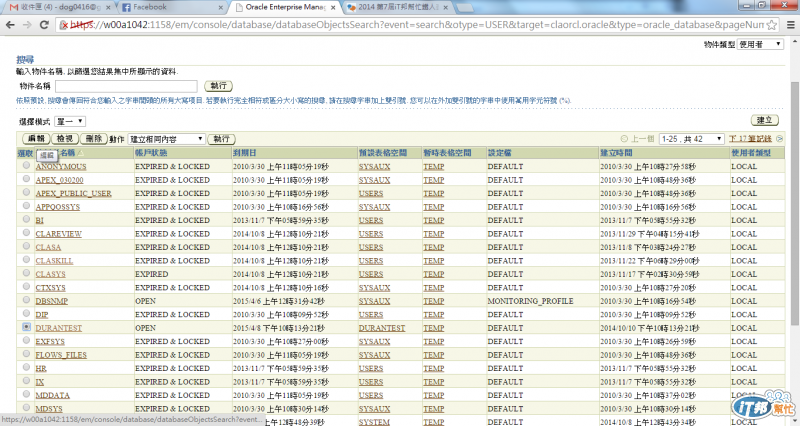
Task: Bookmark this page with the star icon
Action: click(772, 24)
